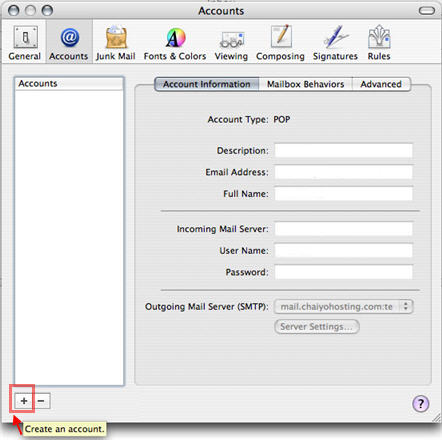Click the plus button to create account

point(24,401)
